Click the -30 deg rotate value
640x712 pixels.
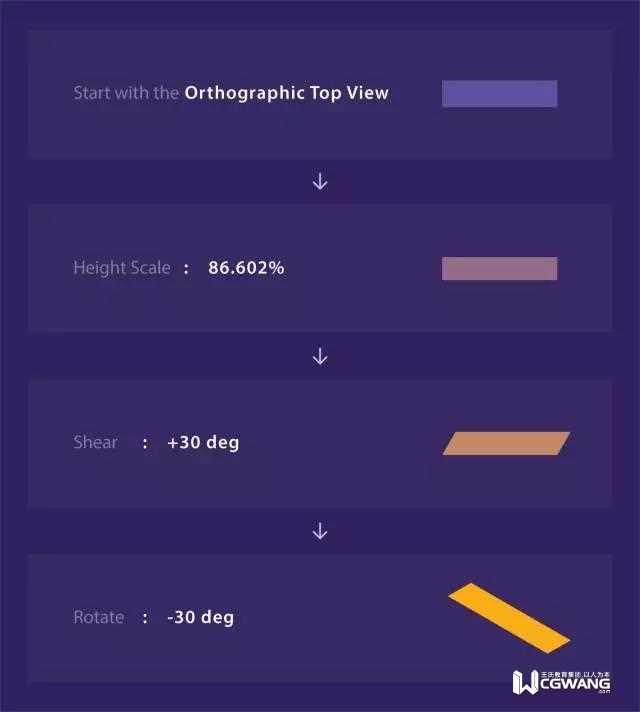click(200, 617)
